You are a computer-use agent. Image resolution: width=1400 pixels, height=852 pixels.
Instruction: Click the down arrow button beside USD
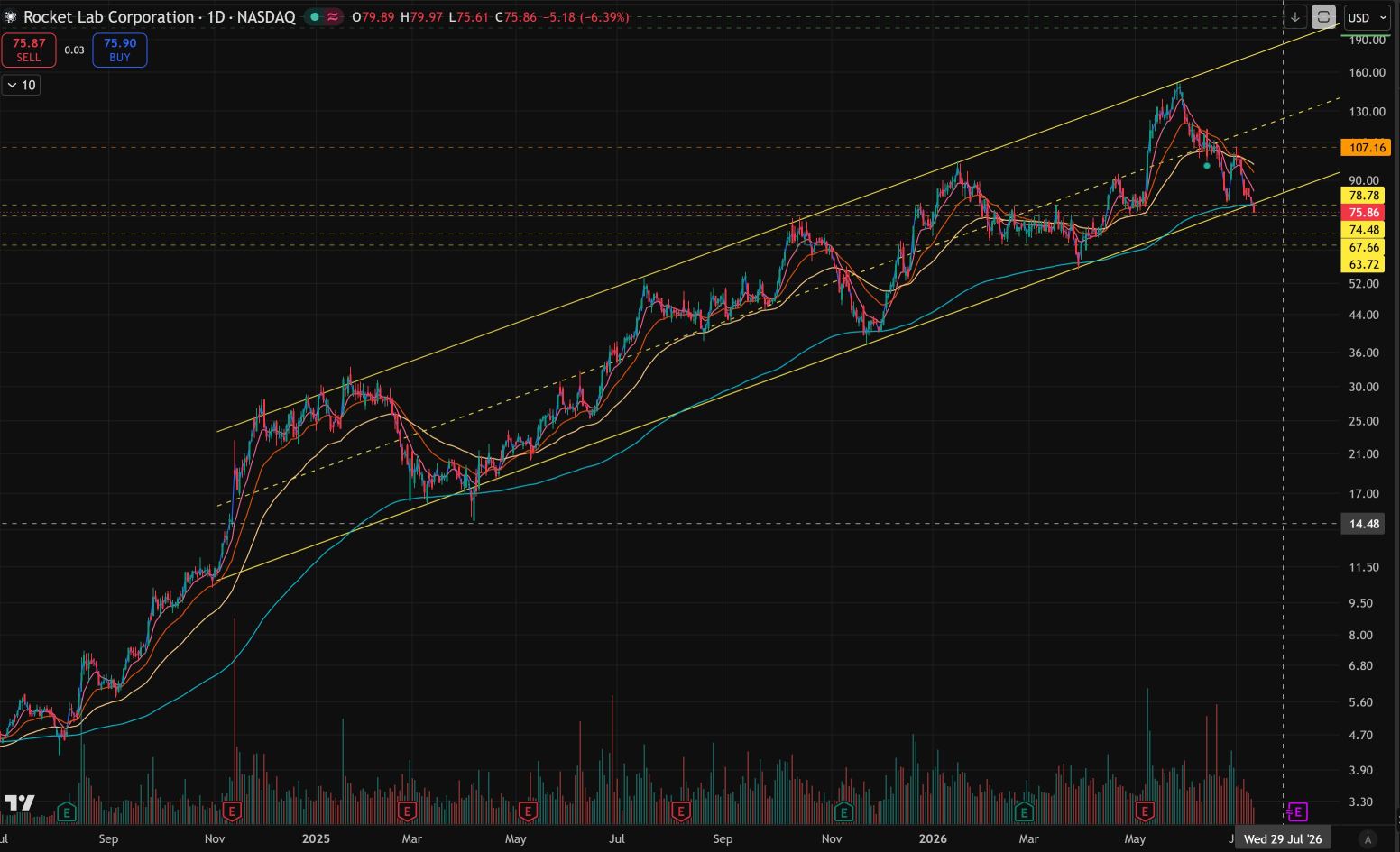click(1295, 17)
